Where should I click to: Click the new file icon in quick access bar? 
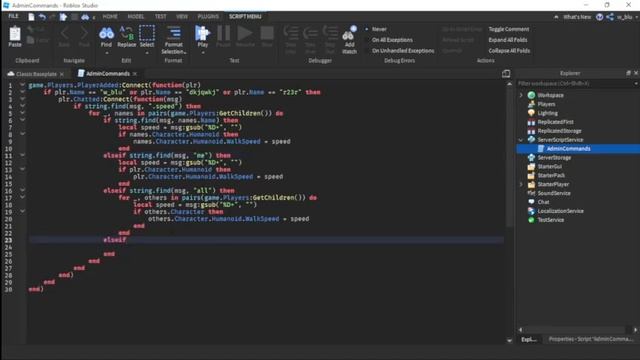(x=31, y=17)
